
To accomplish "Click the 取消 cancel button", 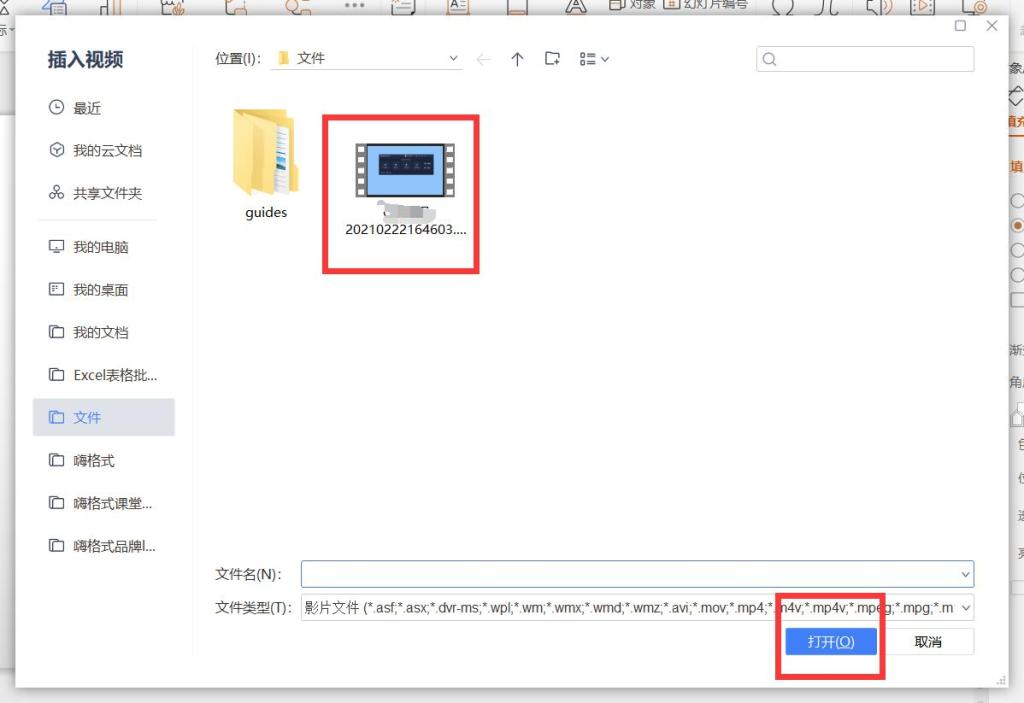I will [x=931, y=641].
